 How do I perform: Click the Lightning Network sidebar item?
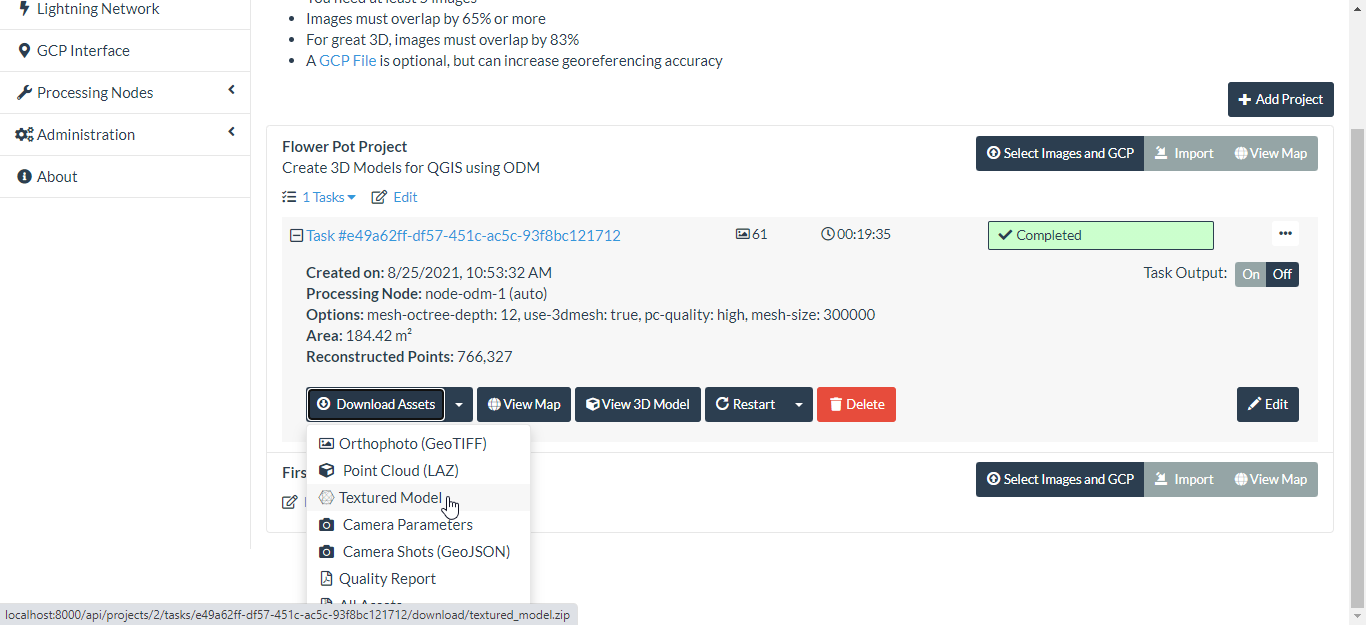(97, 9)
